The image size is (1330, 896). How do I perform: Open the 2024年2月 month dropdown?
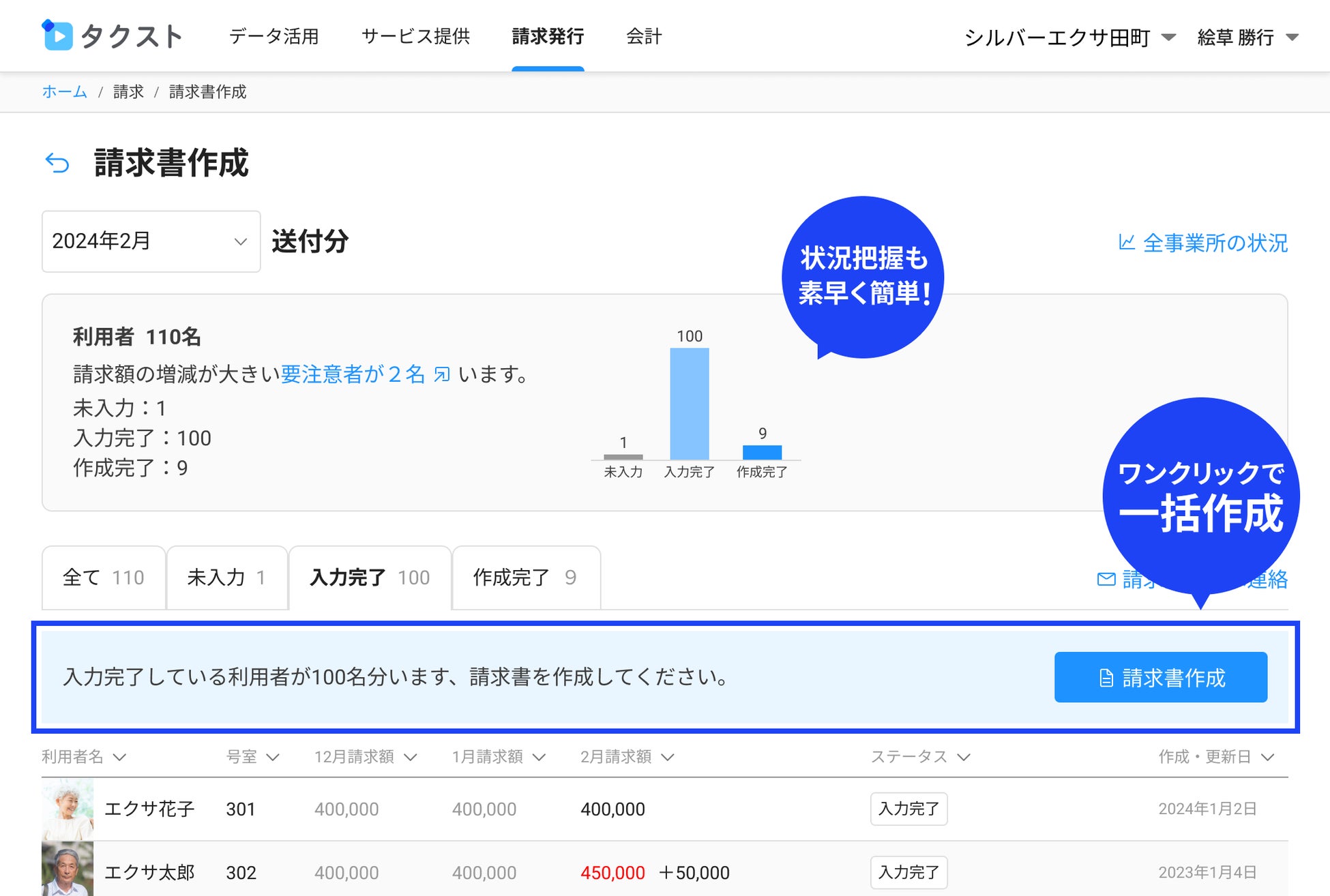[x=151, y=241]
